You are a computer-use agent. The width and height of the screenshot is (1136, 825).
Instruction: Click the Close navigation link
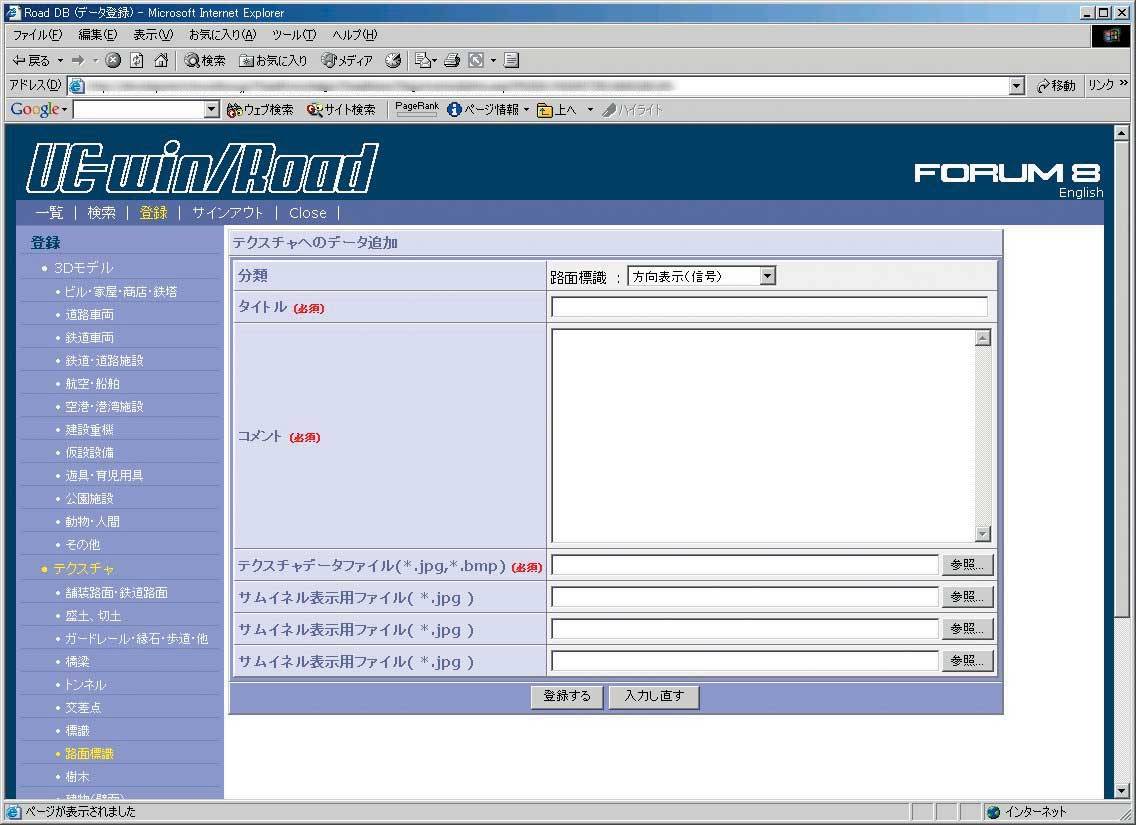click(x=308, y=212)
